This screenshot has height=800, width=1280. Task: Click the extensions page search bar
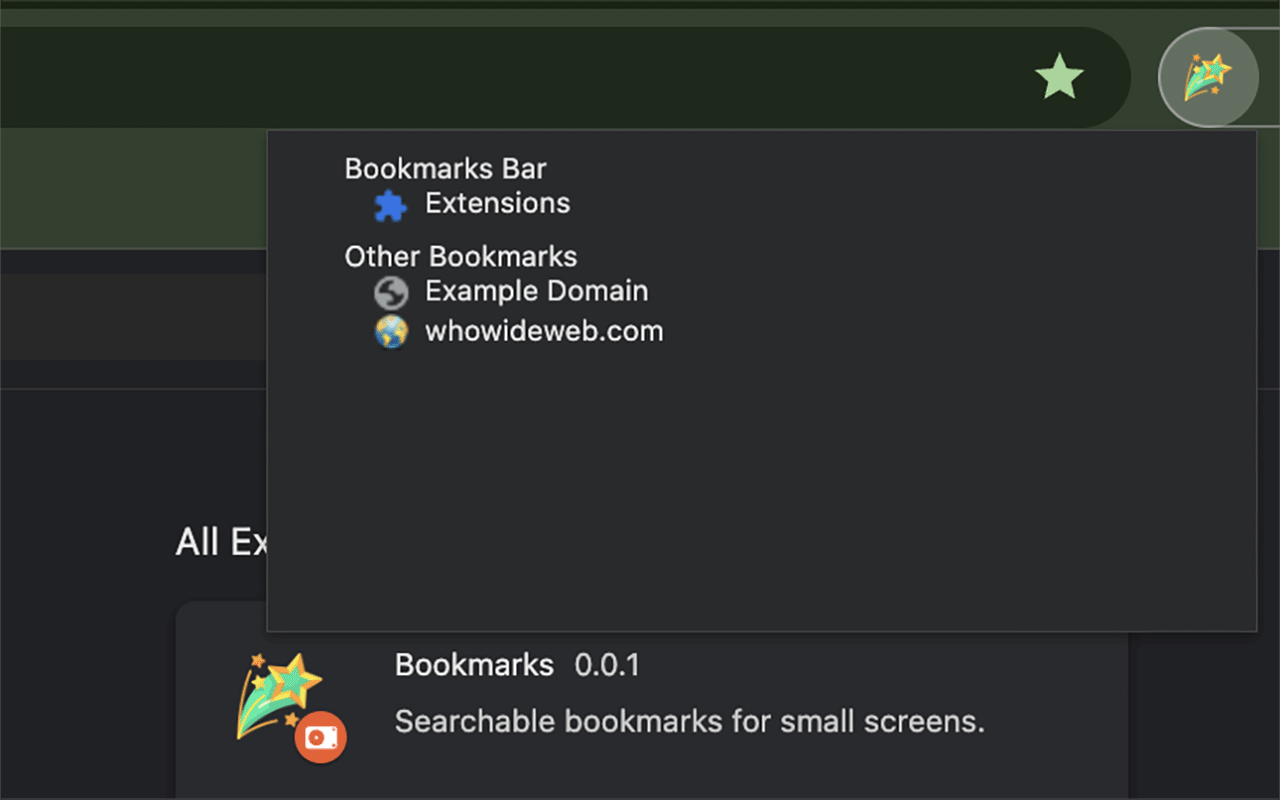[130, 316]
